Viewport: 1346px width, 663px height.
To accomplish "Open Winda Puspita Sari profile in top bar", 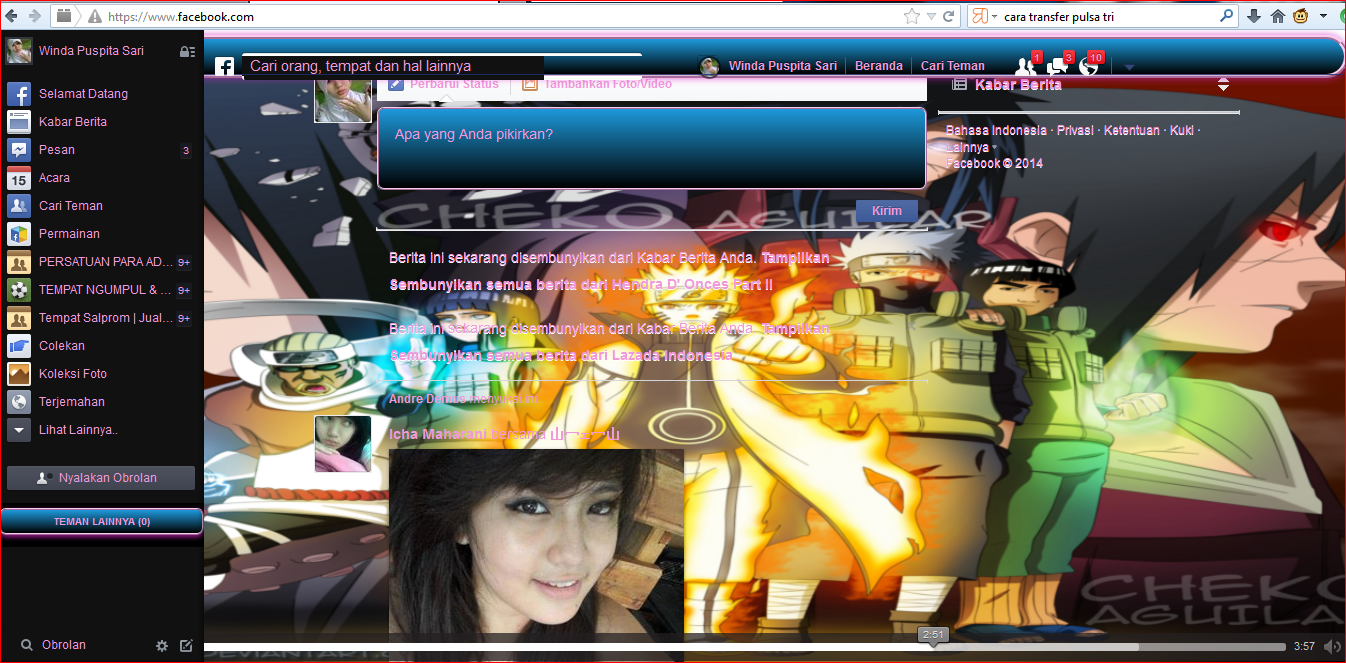I will 768,66.
